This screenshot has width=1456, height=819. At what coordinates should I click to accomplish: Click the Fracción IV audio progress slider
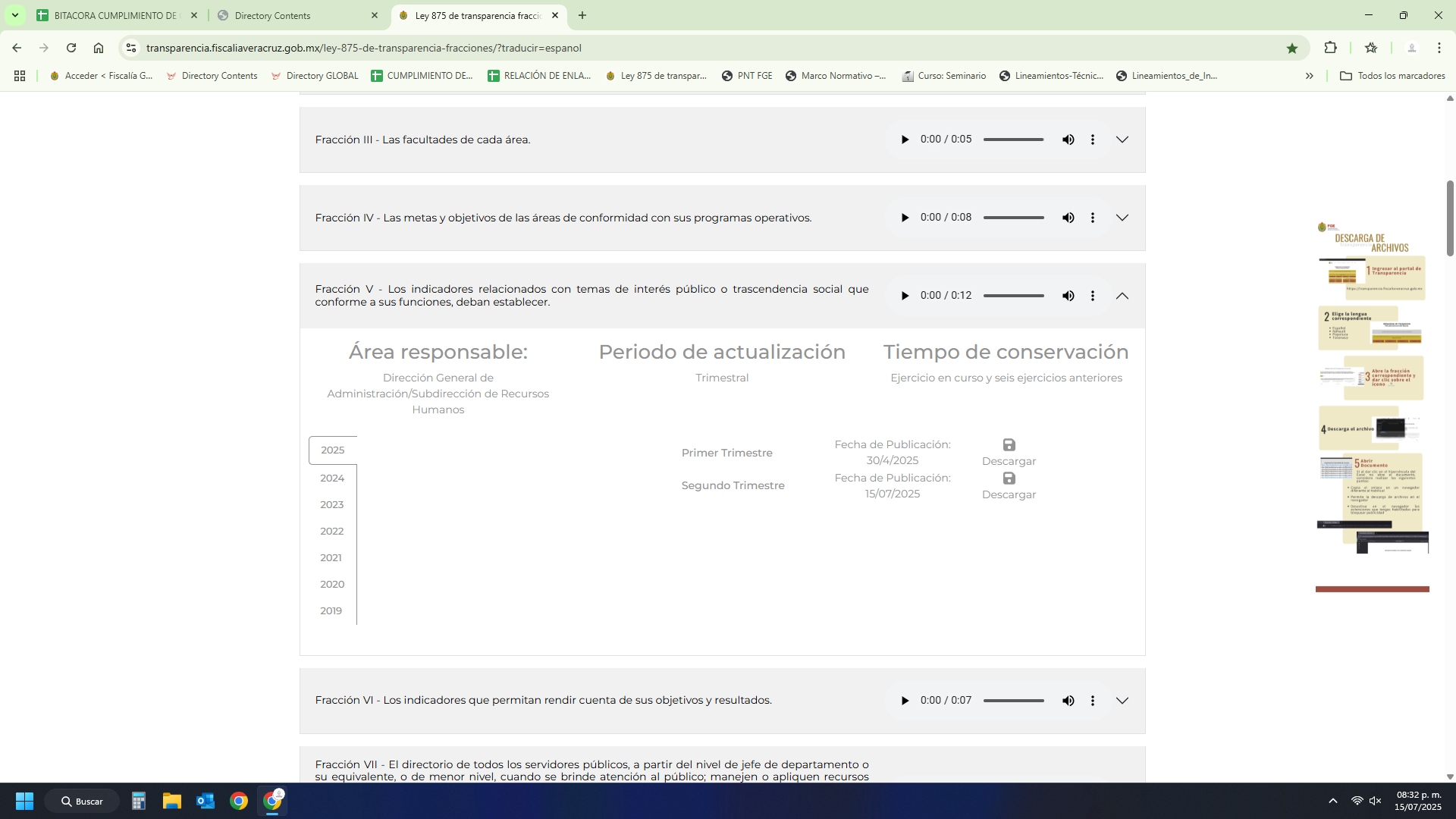click(1013, 218)
